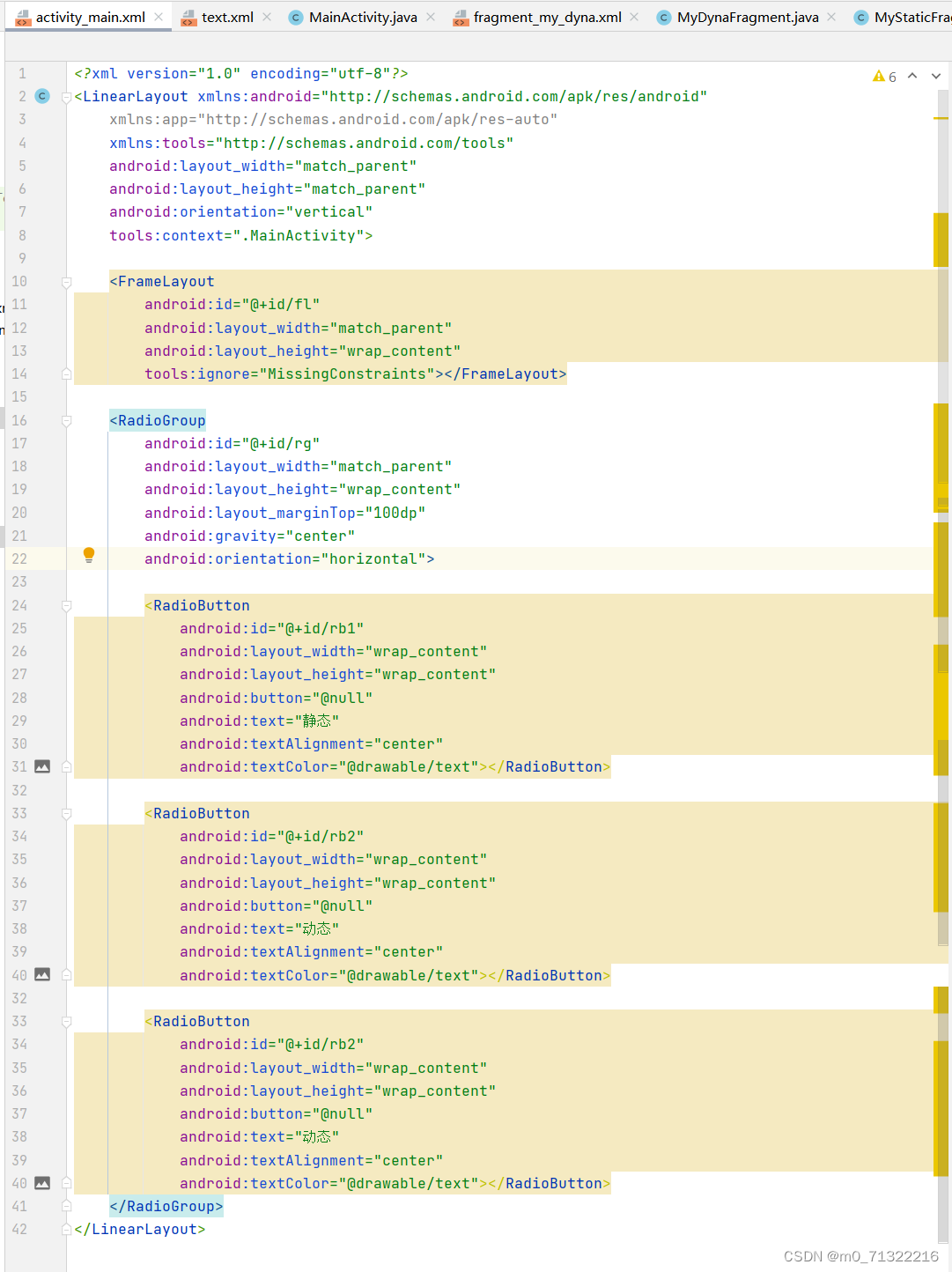
Task: Click the layout icon on fragment_my_dyna.xml tab
Action: pos(461,16)
